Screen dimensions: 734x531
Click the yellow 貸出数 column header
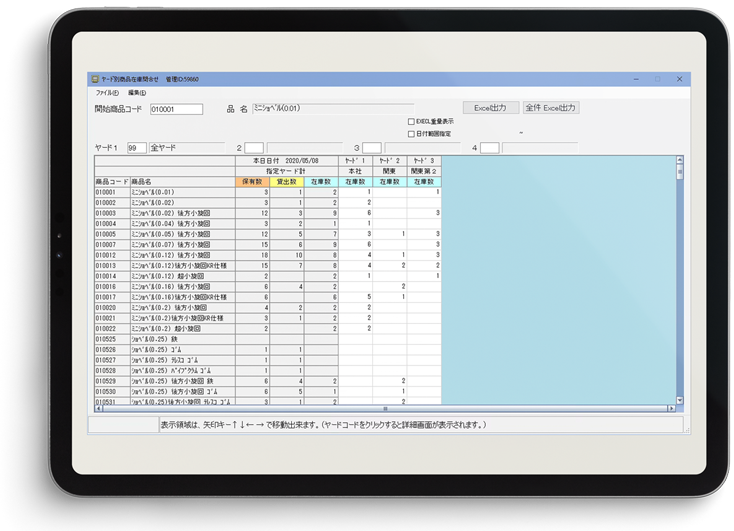(287, 182)
